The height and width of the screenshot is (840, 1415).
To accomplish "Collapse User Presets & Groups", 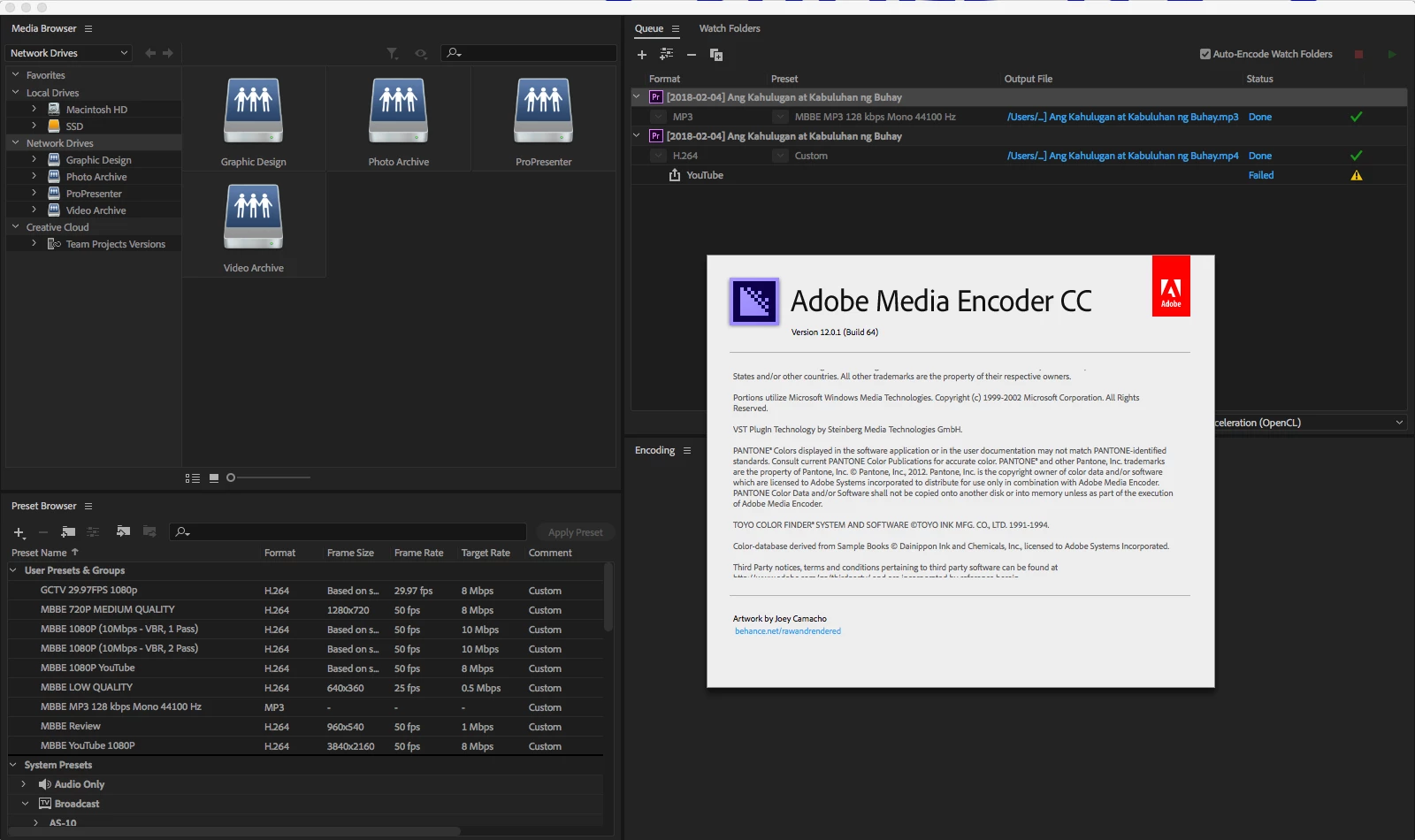I will [13, 570].
